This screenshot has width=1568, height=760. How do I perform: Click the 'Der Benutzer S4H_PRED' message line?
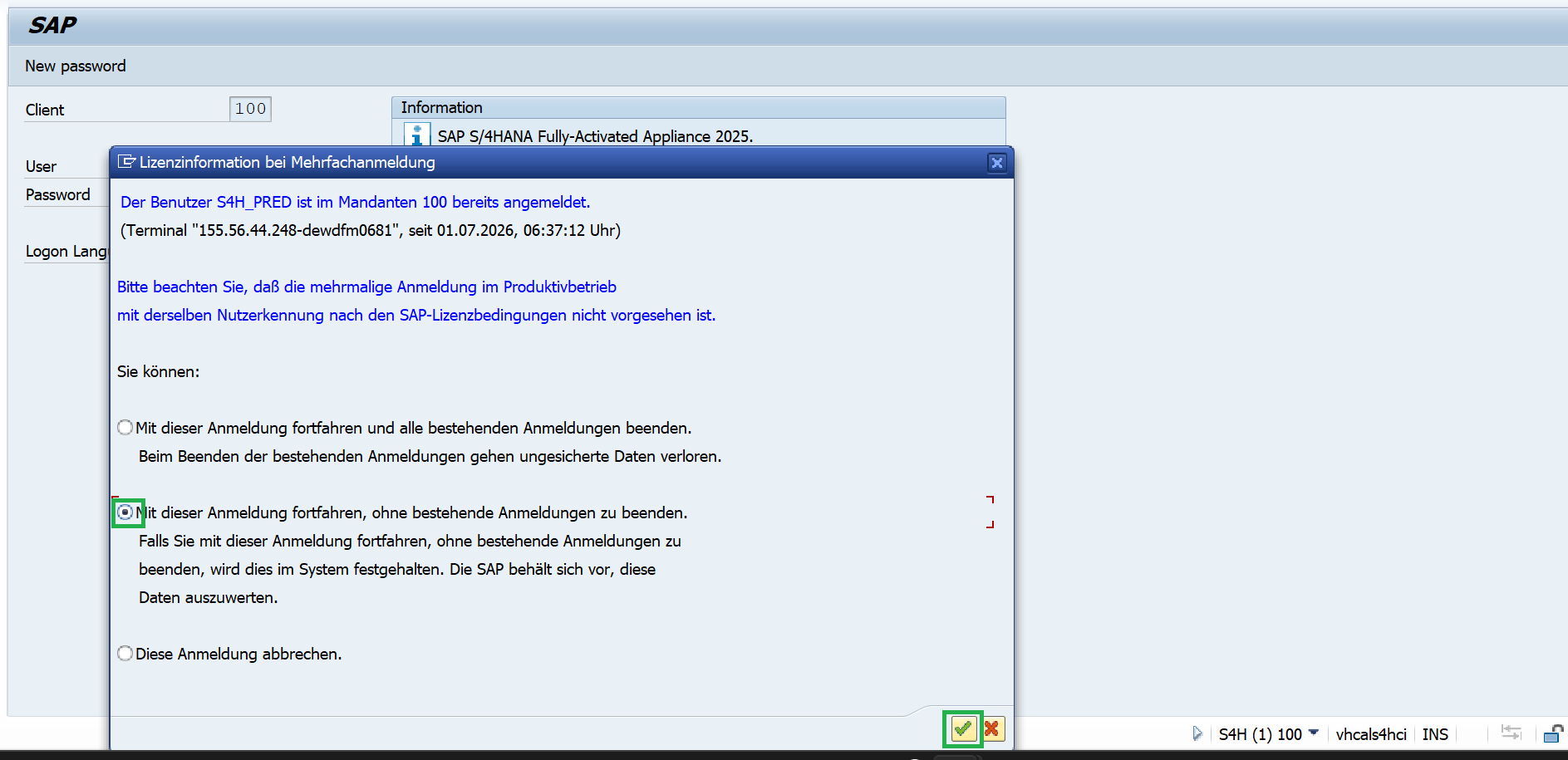coord(355,202)
